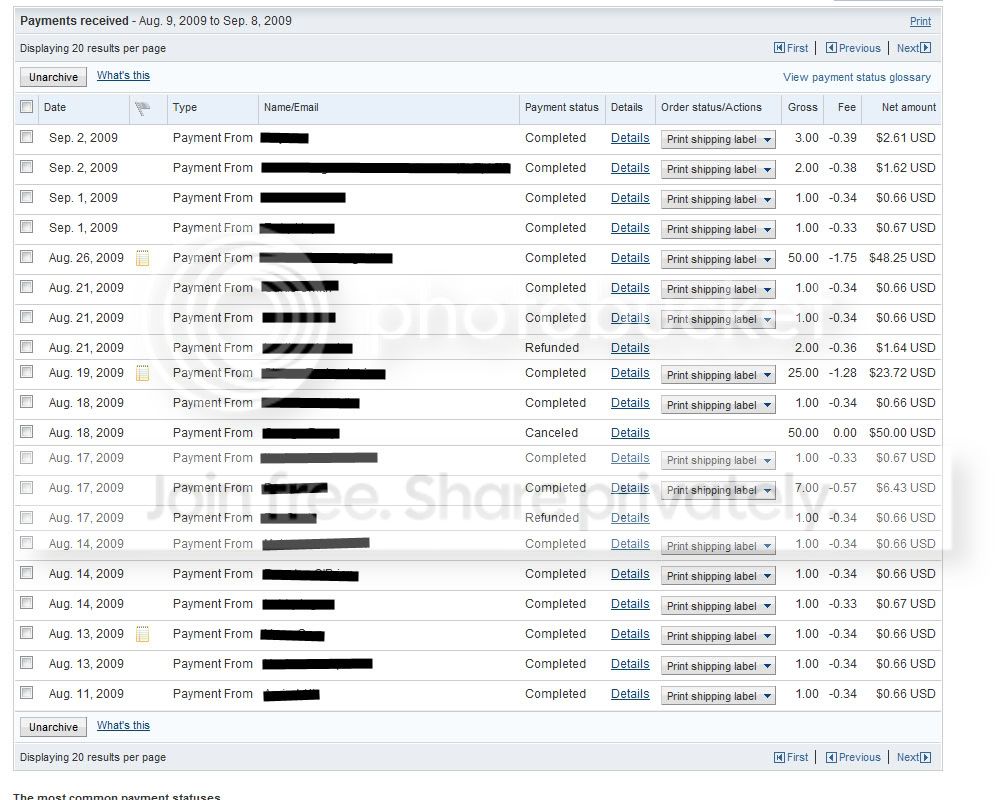
Task: Open Print shipping label dropdown for Aug. 18 Completed row
Action: click(x=718, y=405)
